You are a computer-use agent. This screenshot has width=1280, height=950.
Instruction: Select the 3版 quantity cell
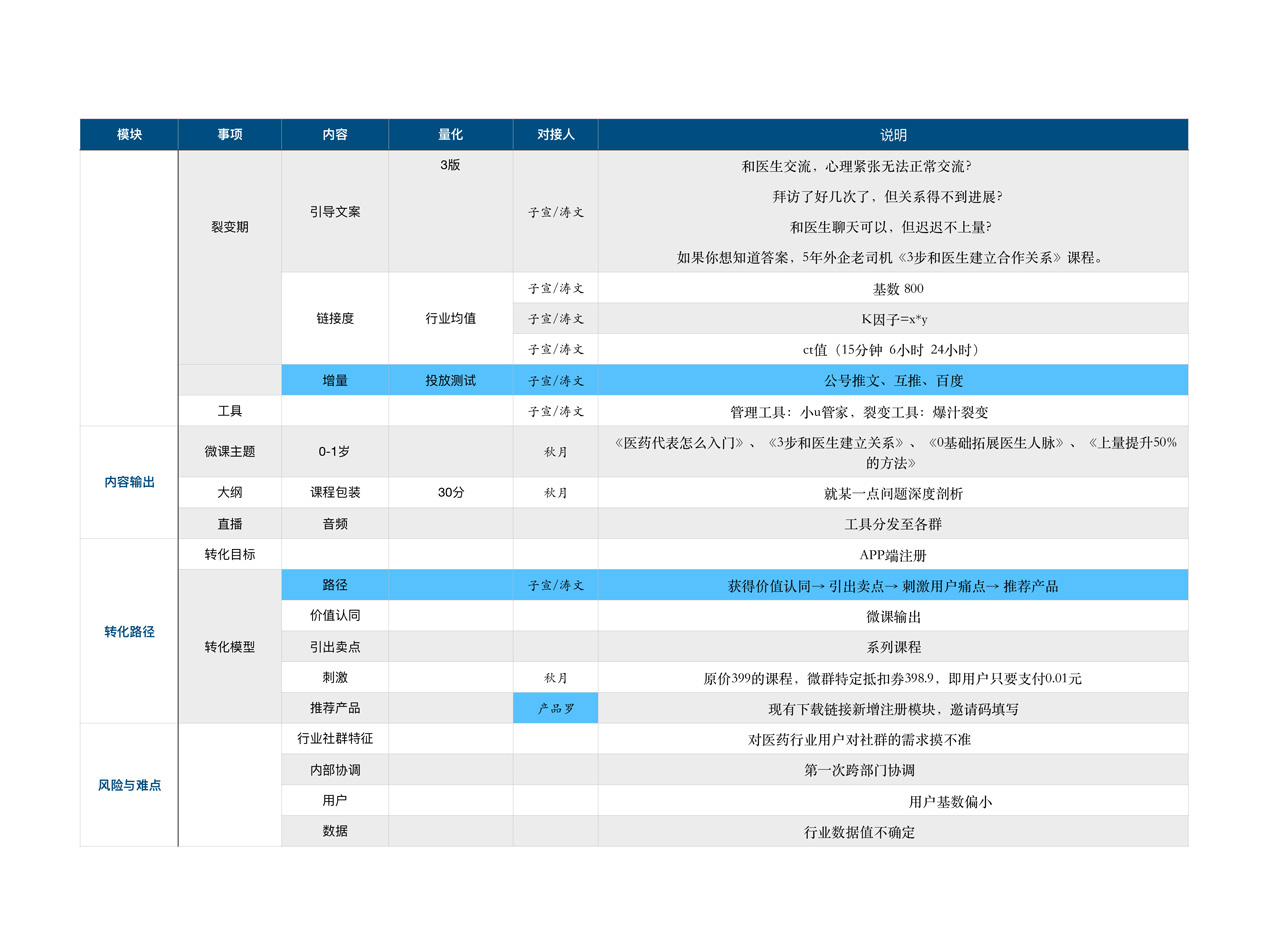tap(451, 211)
